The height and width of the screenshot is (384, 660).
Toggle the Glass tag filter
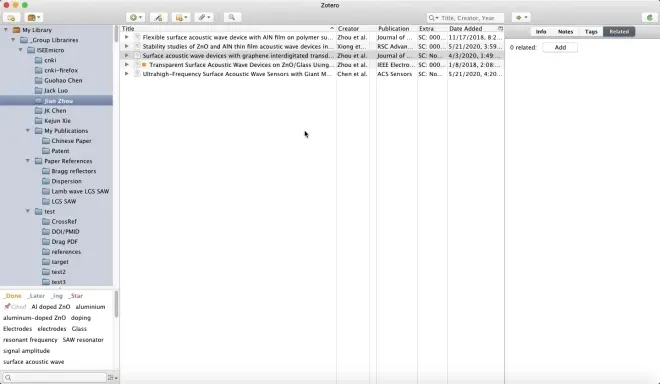[x=79, y=329]
